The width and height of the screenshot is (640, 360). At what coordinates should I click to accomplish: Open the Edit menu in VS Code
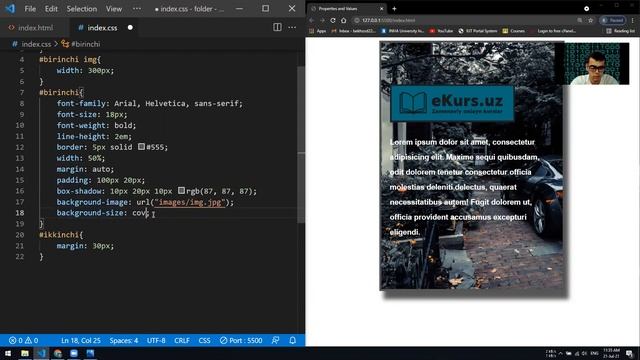(x=51, y=9)
